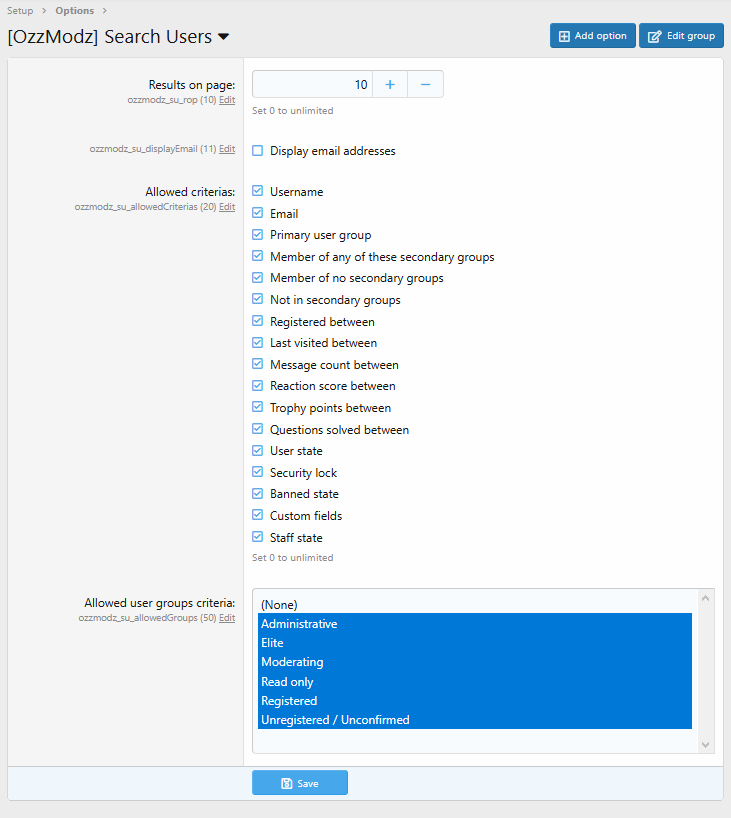
Task: Enable Display email addresses checkbox
Action: tap(257, 151)
